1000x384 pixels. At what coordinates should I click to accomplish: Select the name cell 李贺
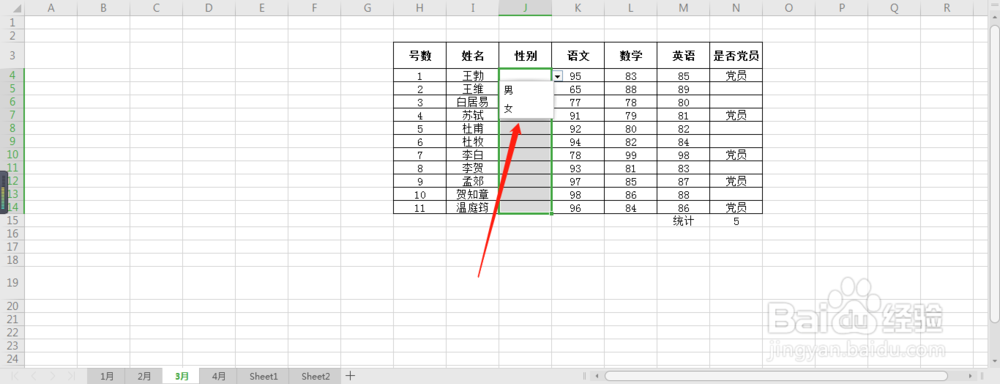pyautogui.click(x=473, y=168)
